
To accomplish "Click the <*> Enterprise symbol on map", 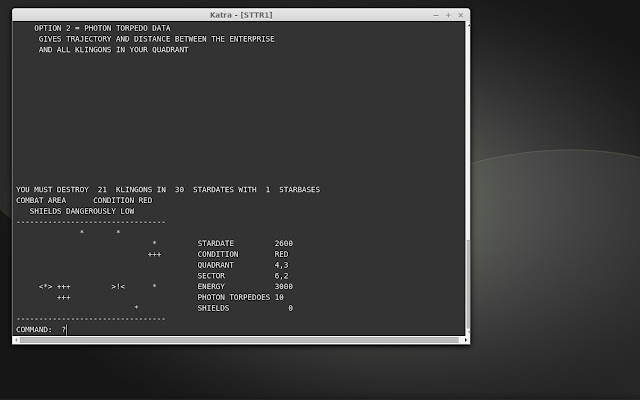I will coord(45,287).
